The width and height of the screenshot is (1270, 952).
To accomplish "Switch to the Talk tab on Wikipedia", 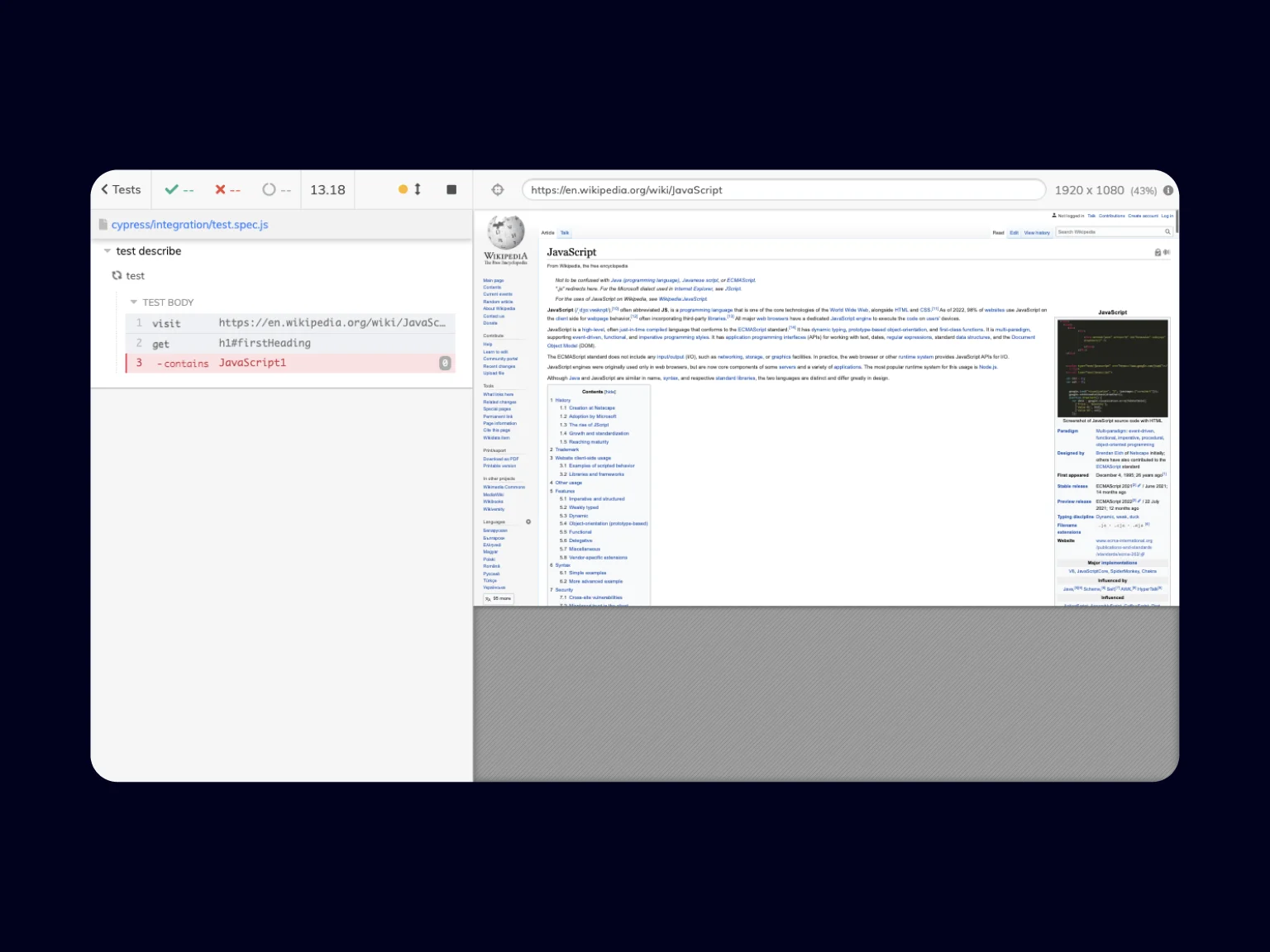I will pyautogui.click(x=566, y=233).
